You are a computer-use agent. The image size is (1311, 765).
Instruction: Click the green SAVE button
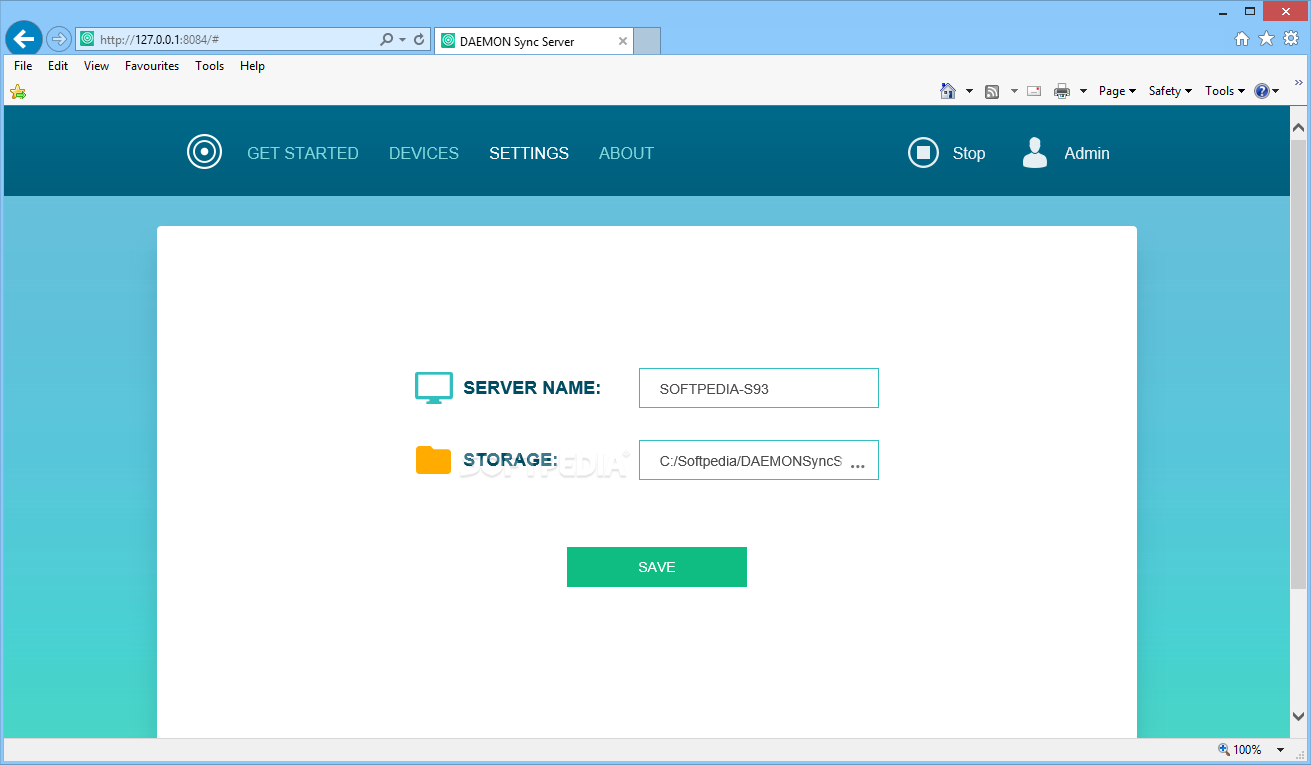tap(657, 567)
